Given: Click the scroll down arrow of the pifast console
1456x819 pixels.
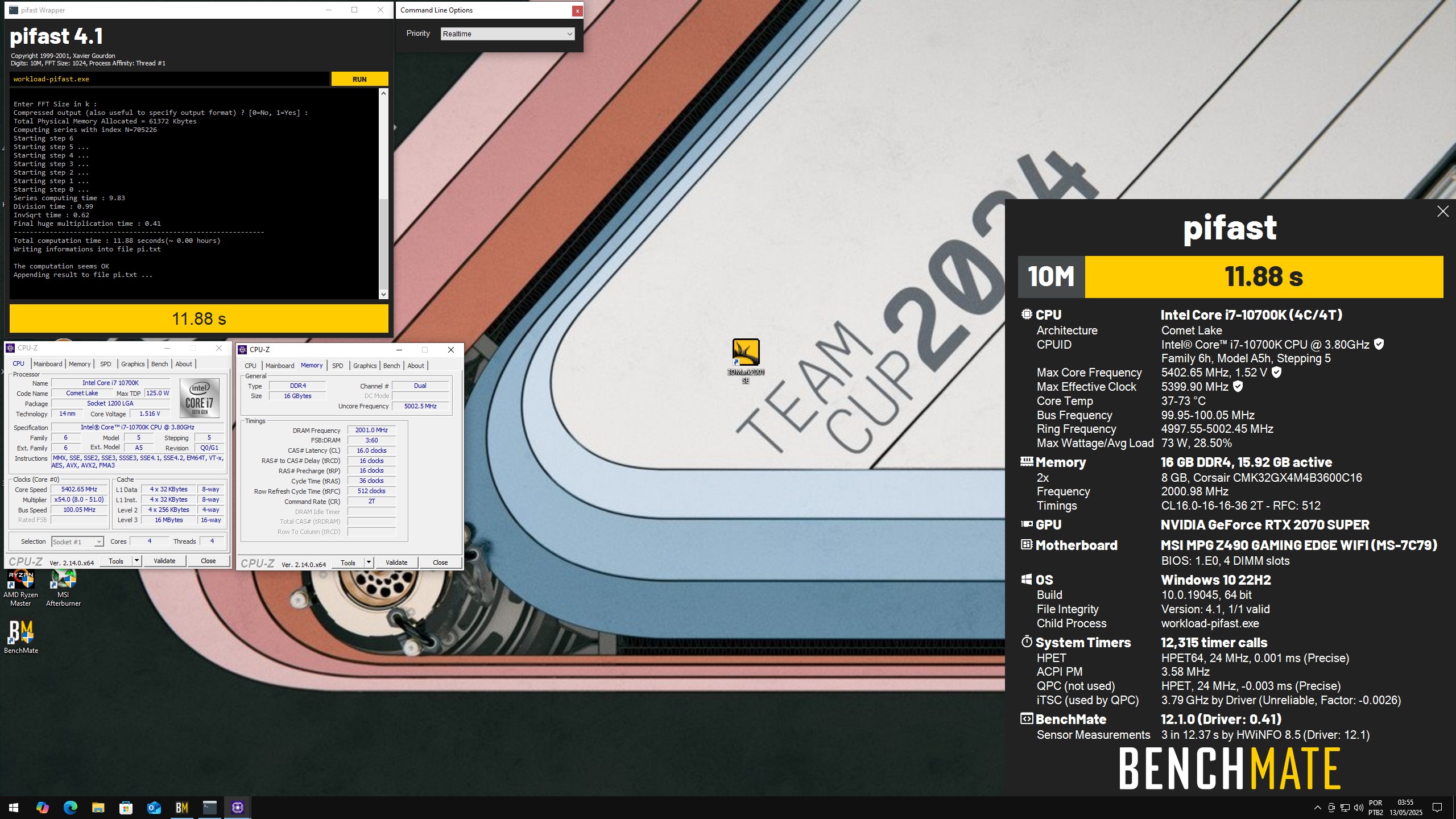Looking at the screenshot, I should coord(383,294).
